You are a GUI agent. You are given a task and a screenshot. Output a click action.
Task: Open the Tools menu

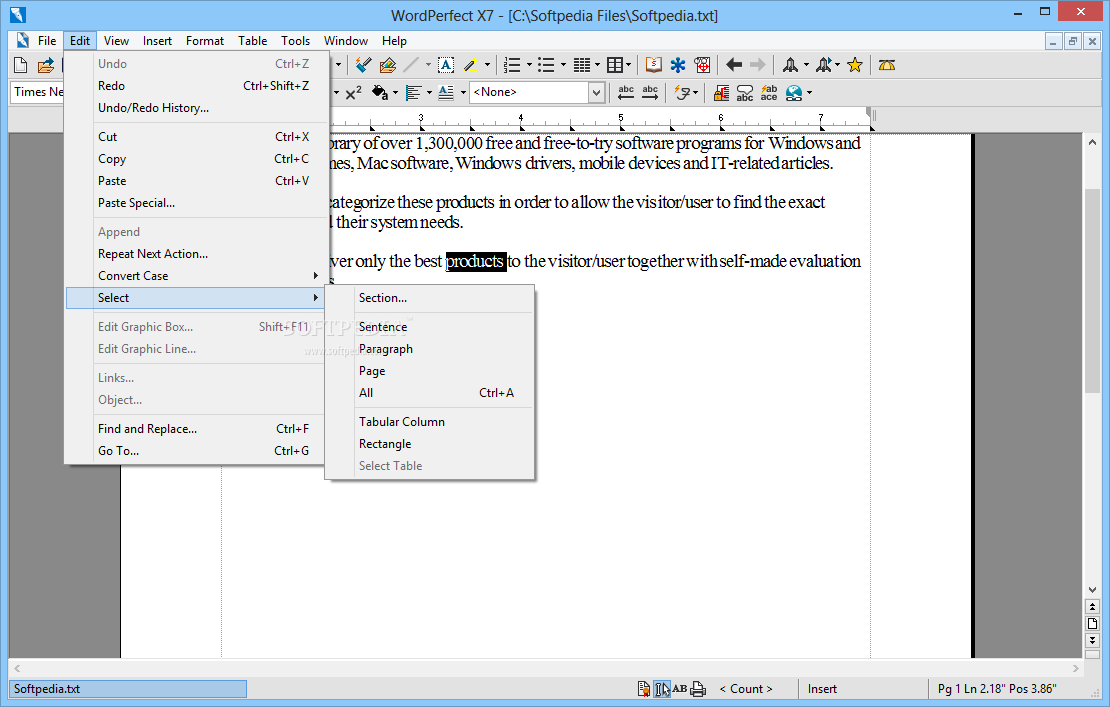point(295,41)
